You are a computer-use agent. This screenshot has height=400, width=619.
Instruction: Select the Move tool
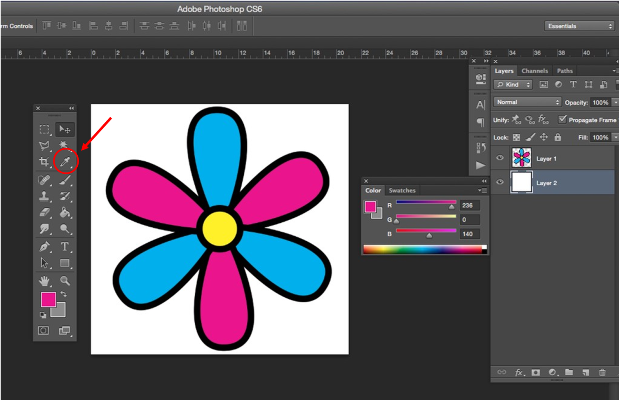coord(66,129)
